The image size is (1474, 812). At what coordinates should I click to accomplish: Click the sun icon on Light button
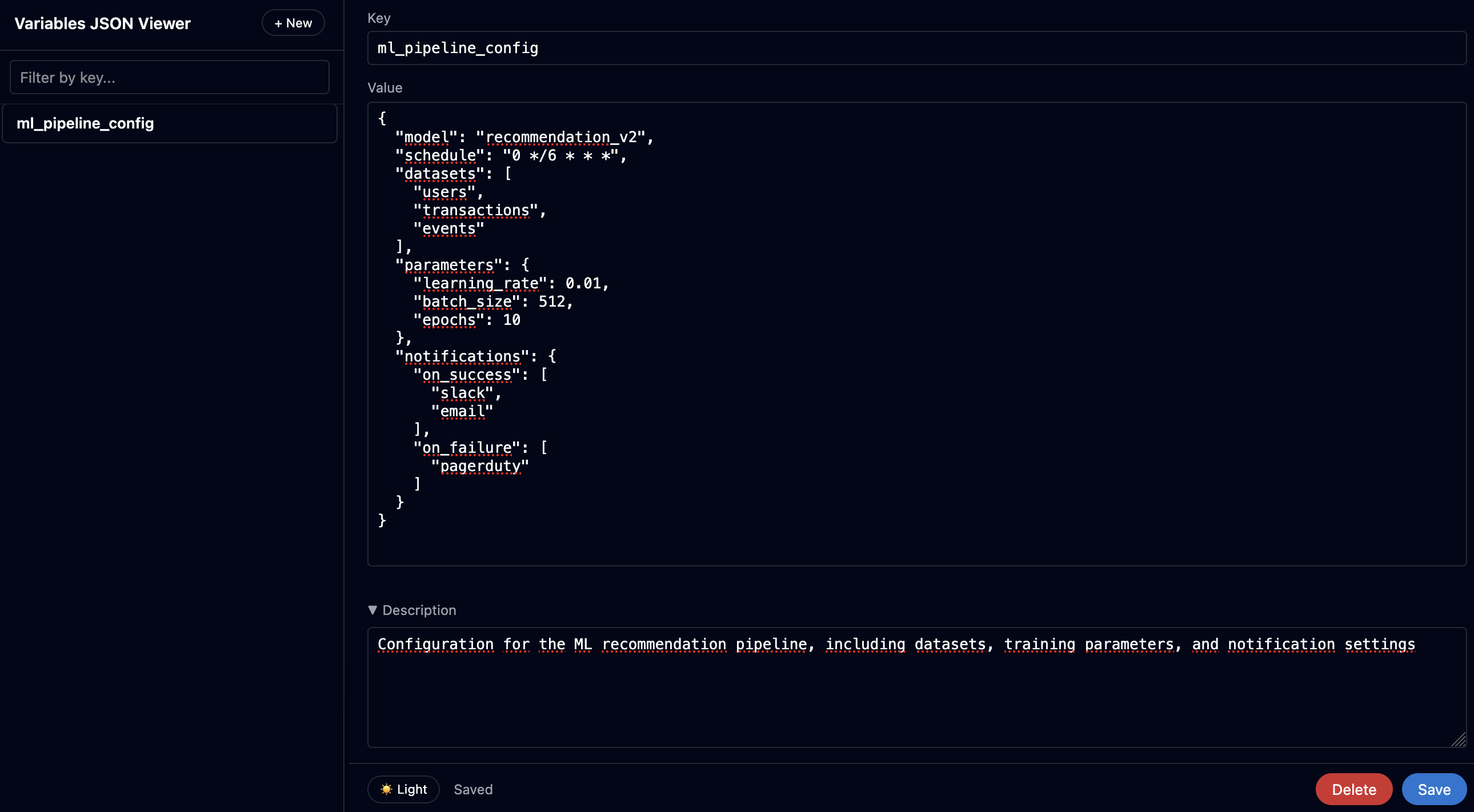[x=387, y=789]
